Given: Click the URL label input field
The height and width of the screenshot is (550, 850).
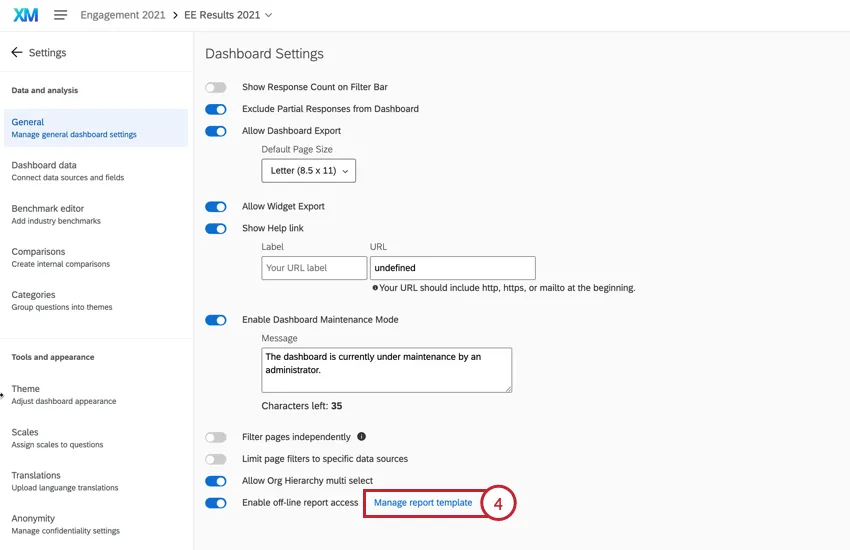Looking at the screenshot, I should (314, 268).
